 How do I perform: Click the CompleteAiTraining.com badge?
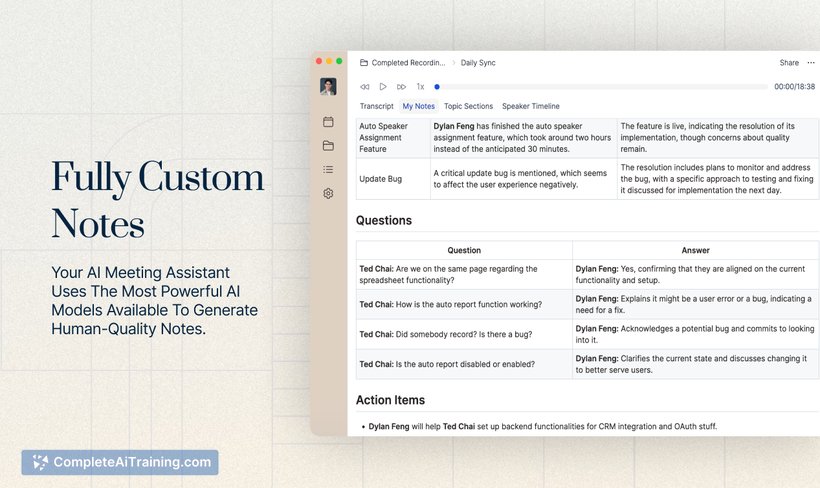pos(120,462)
